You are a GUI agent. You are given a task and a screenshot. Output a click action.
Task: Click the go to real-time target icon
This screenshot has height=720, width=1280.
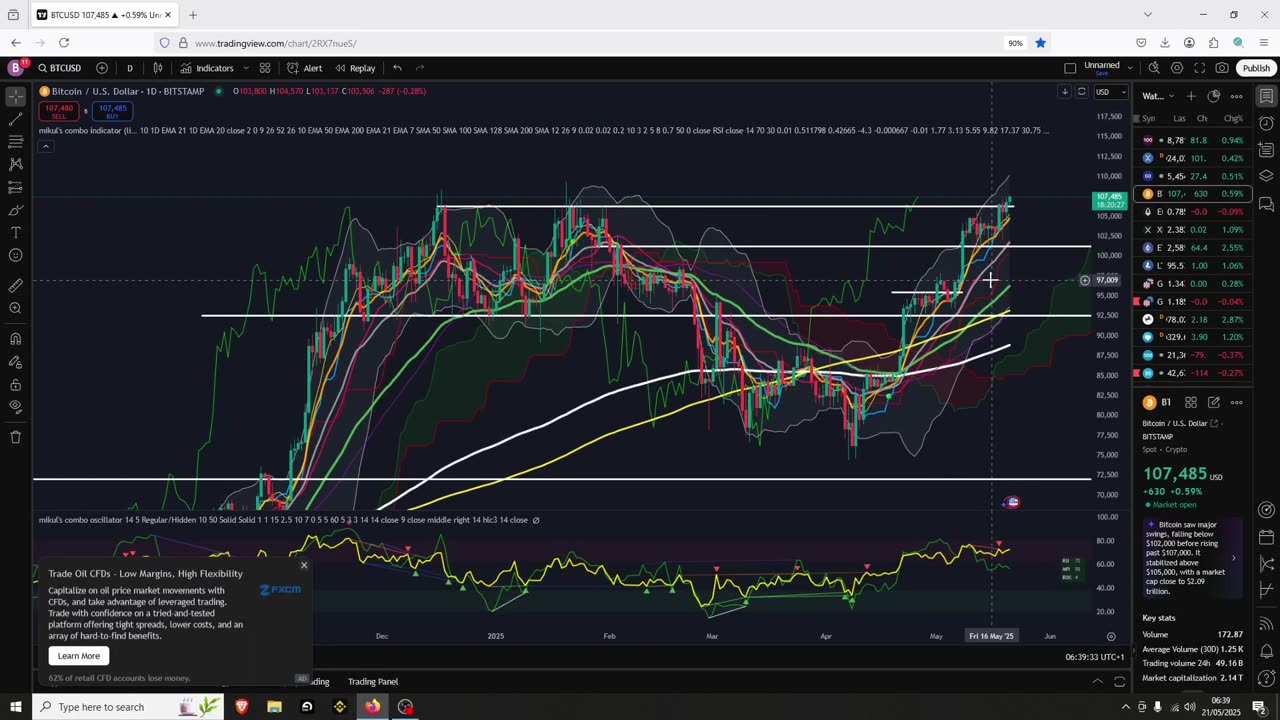[x=1111, y=636]
